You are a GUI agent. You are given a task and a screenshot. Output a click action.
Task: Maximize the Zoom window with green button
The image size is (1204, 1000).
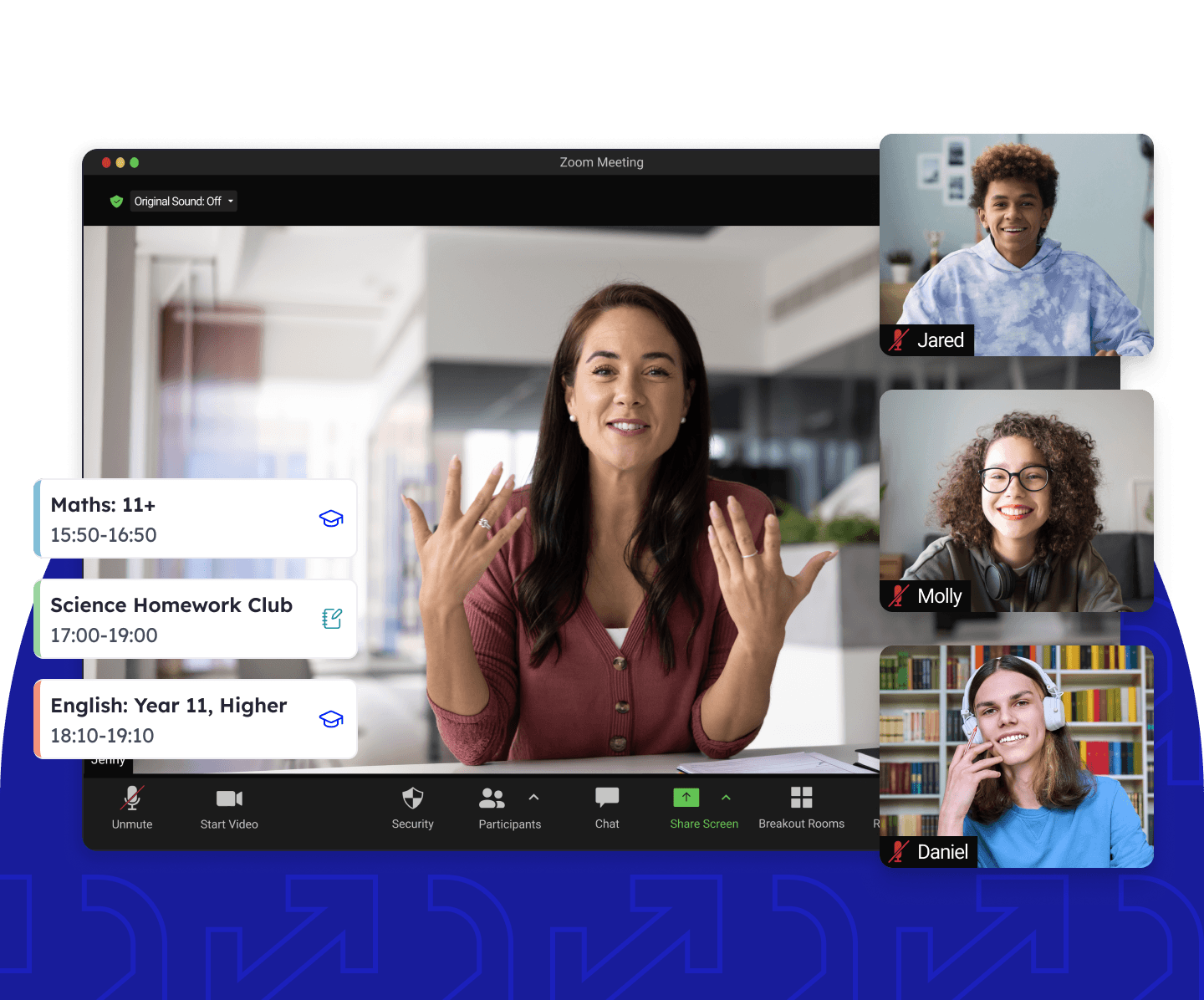pyautogui.click(x=135, y=162)
